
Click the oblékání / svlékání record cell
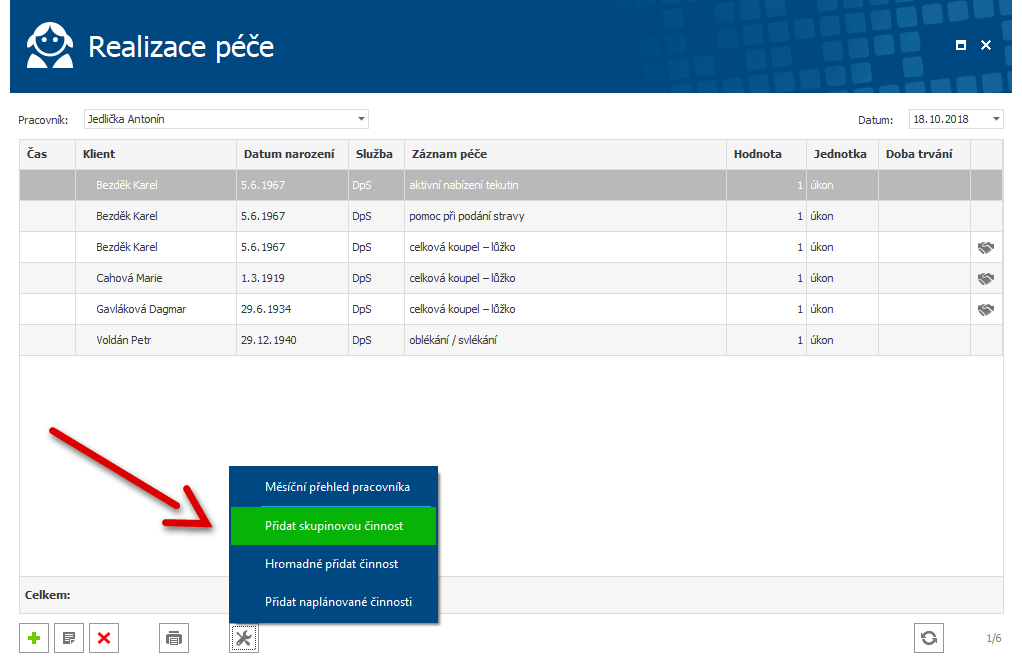click(565, 340)
